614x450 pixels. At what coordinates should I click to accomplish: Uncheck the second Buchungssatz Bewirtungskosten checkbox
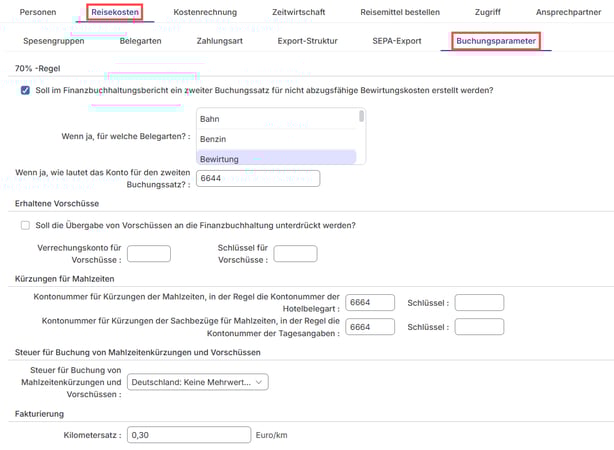25,90
